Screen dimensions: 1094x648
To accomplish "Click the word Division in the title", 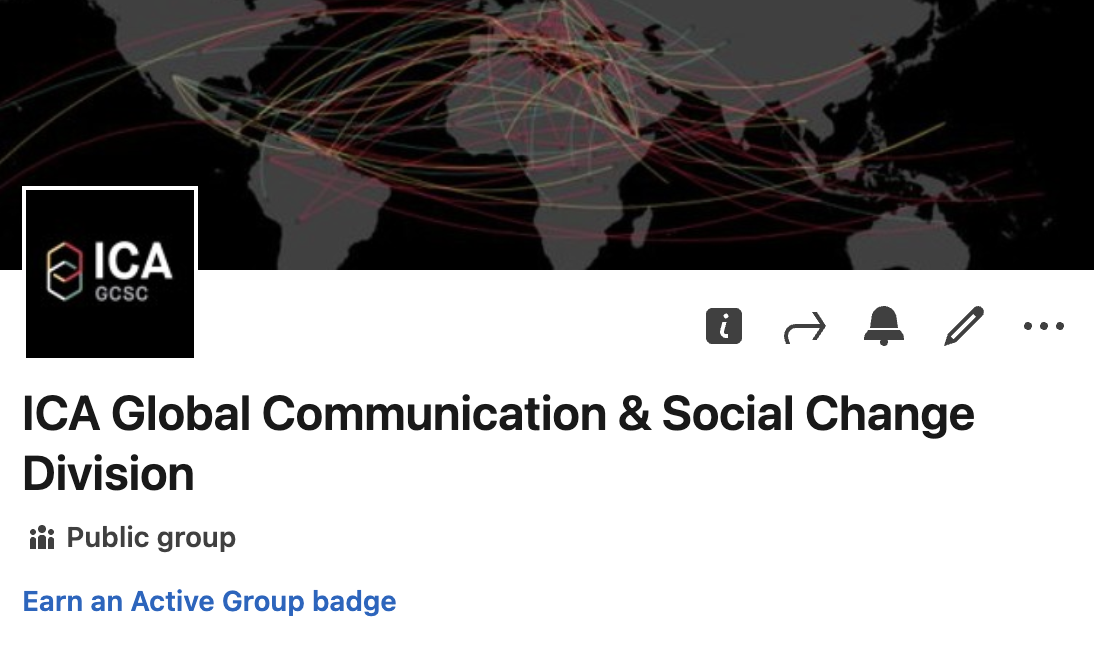I will [108, 474].
